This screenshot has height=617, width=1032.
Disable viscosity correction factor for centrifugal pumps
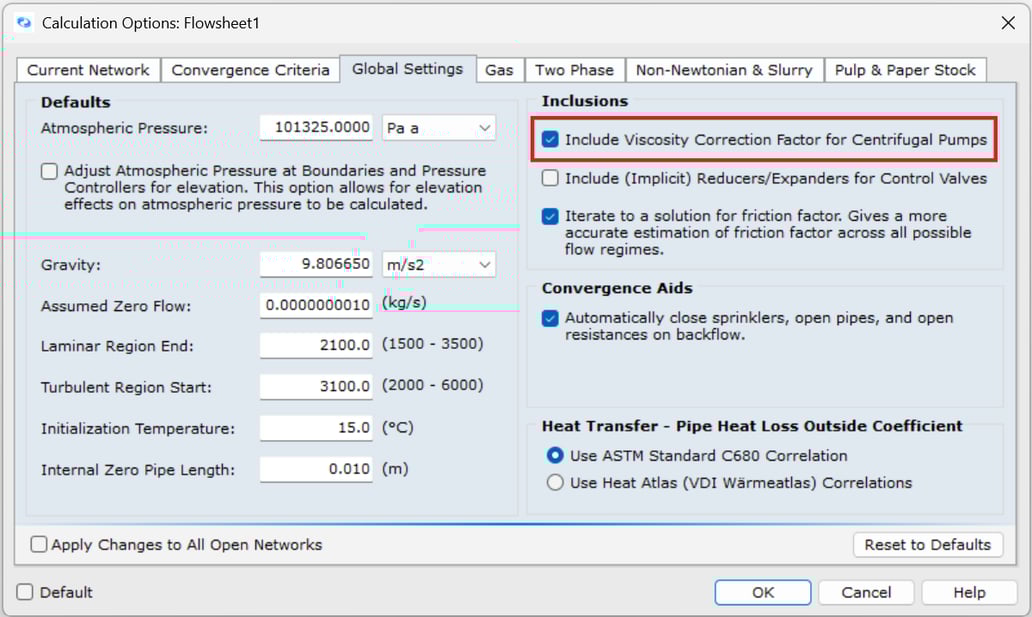coord(550,140)
